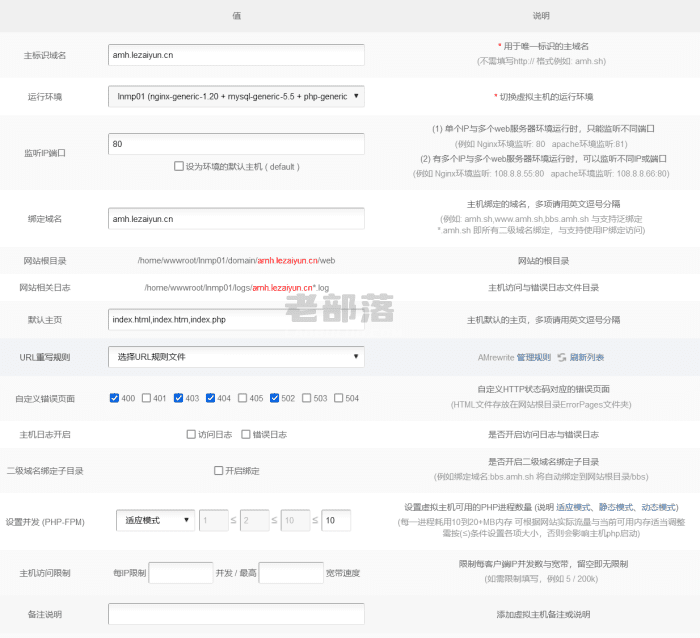Click the 绑定域名 input field
Viewport: 700px width, 638px height.
pyautogui.click(x=236, y=219)
